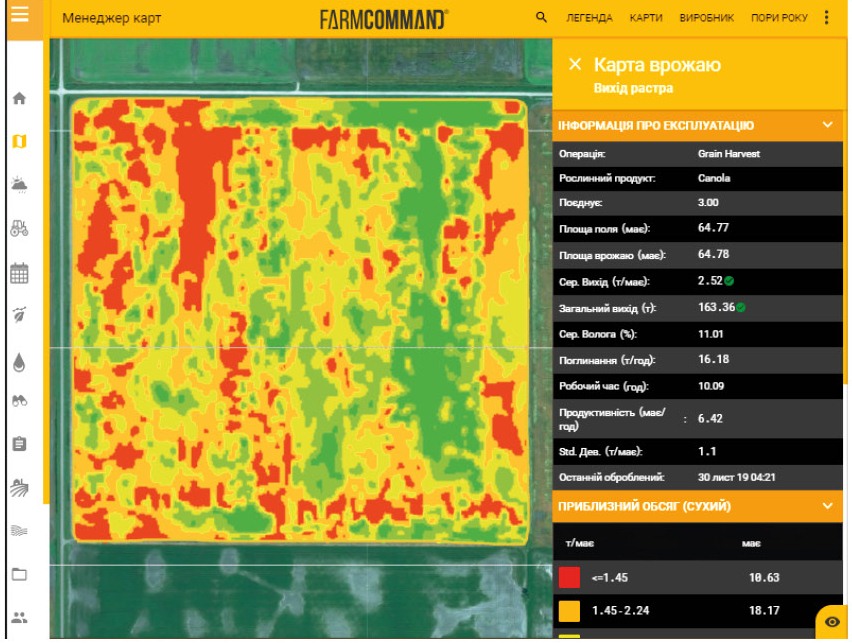Image resolution: width=852 pixels, height=643 pixels.
Task: Open the ЛЕГЕНДА menu item
Action: (589, 18)
